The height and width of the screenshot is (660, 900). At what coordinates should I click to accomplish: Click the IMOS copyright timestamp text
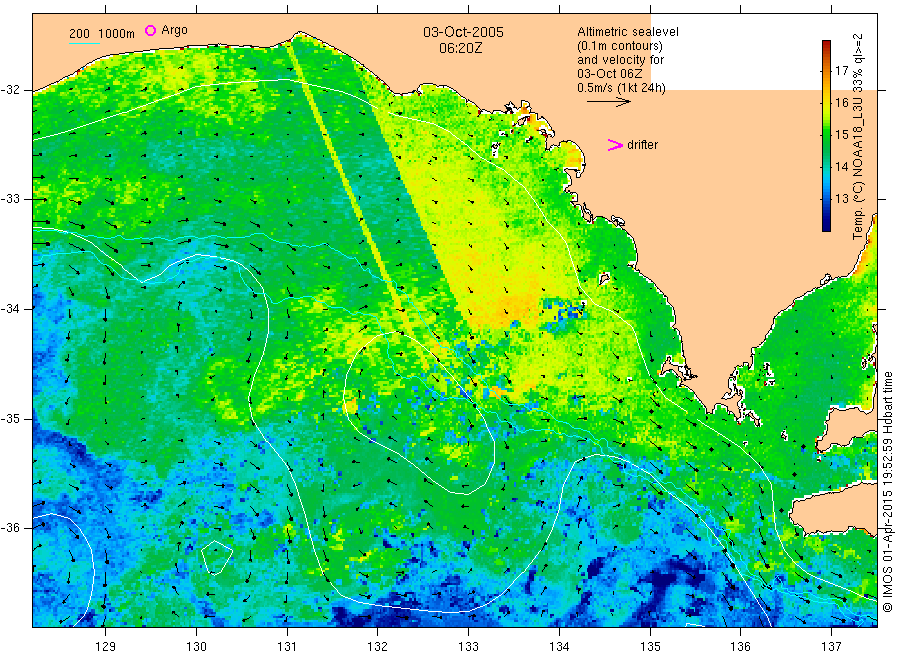pos(887,491)
